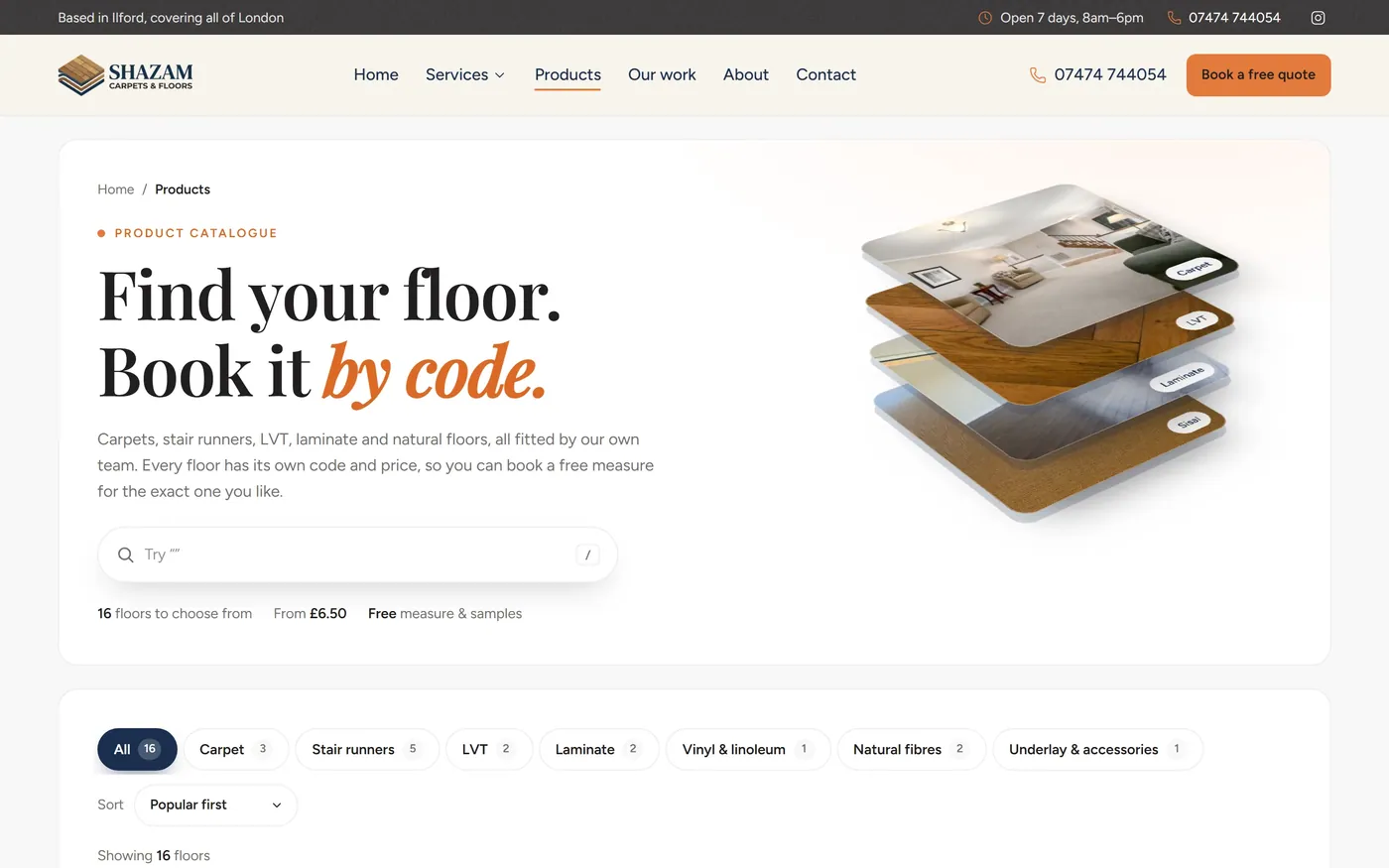This screenshot has height=868, width=1389.
Task: Open the Popular first sort dropdown
Action: pos(215,805)
